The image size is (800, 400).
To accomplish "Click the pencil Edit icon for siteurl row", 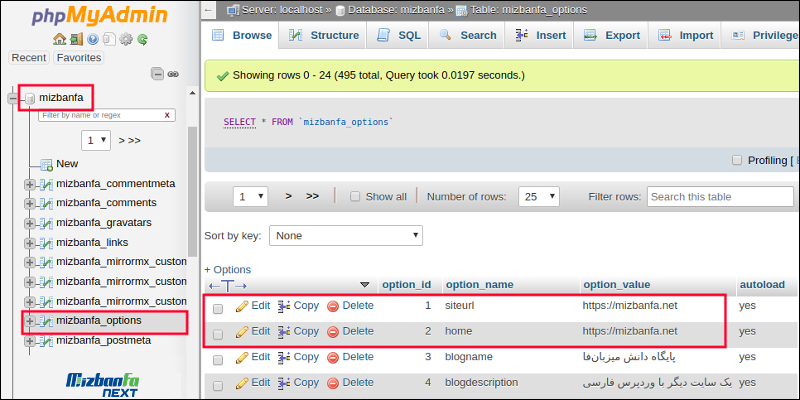I will (x=242, y=306).
